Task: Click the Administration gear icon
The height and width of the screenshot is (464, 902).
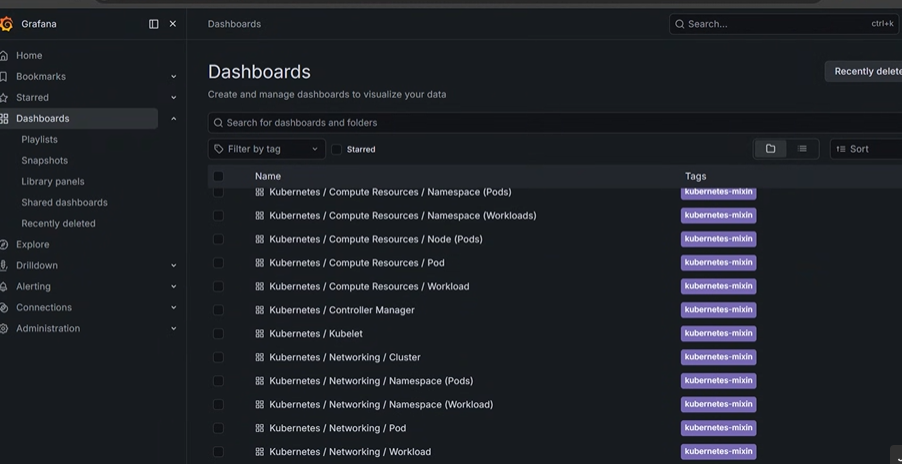Action: (x=4, y=328)
